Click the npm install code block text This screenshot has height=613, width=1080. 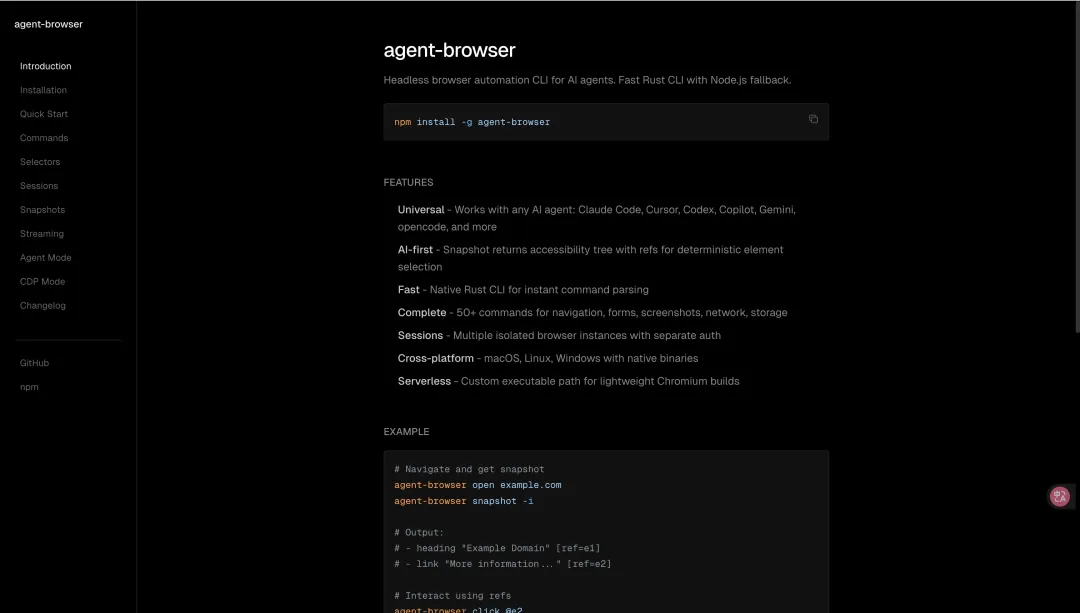[x=472, y=122]
